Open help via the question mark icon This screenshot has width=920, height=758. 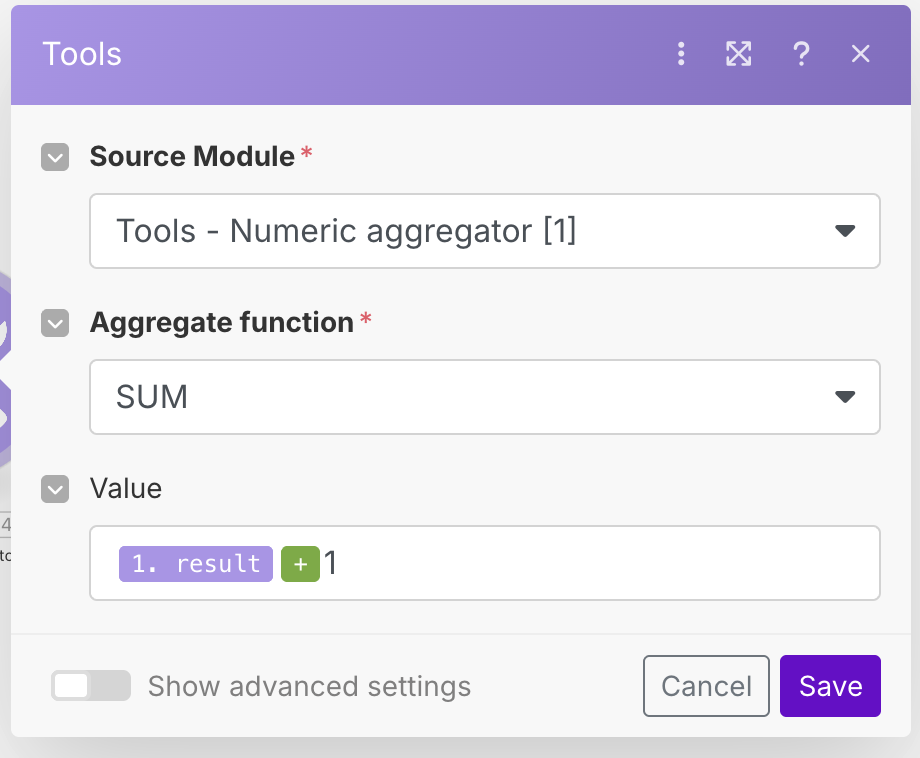[x=800, y=54]
